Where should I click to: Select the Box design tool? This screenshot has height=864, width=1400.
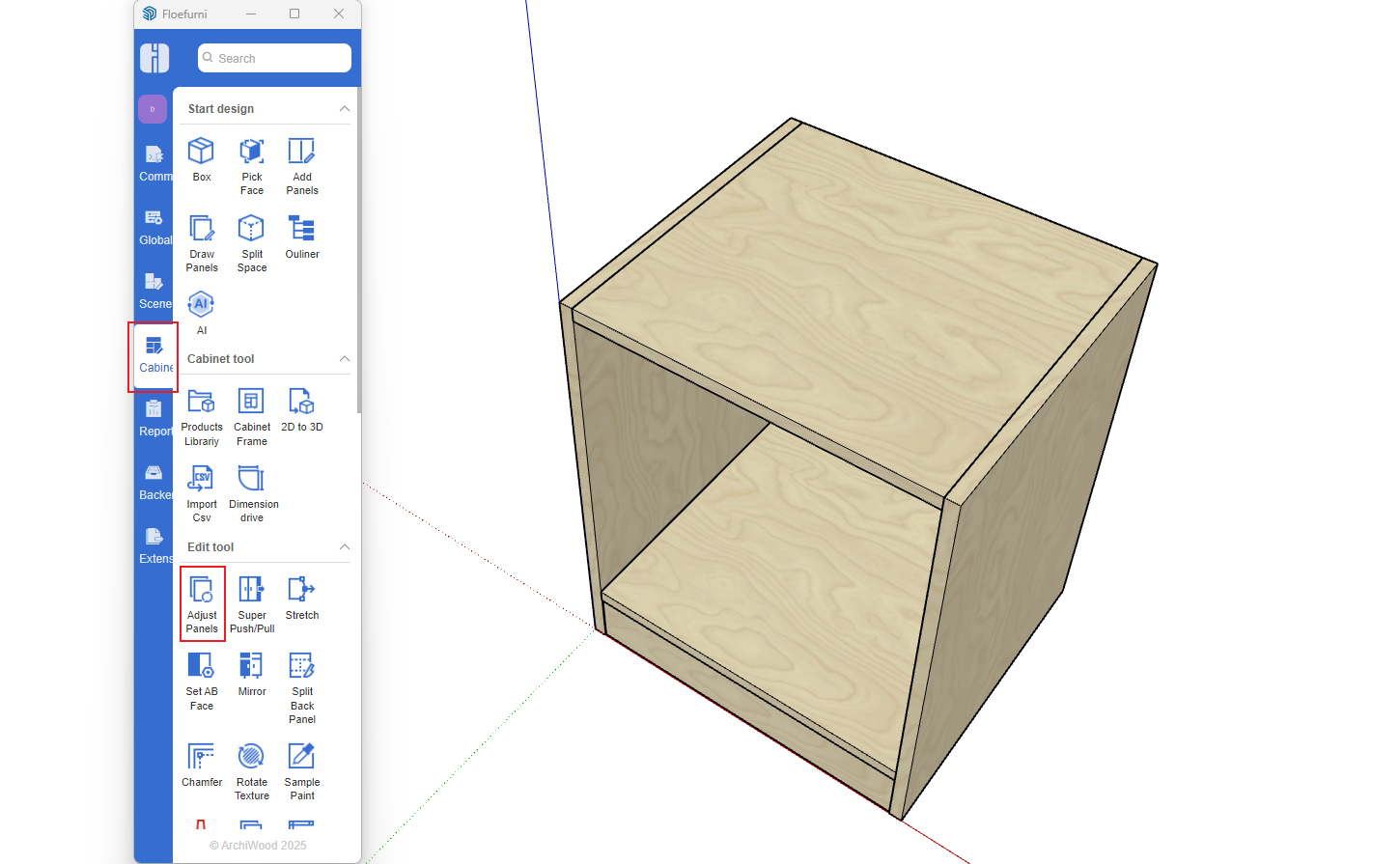pyautogui.click(x=201, y=159)
